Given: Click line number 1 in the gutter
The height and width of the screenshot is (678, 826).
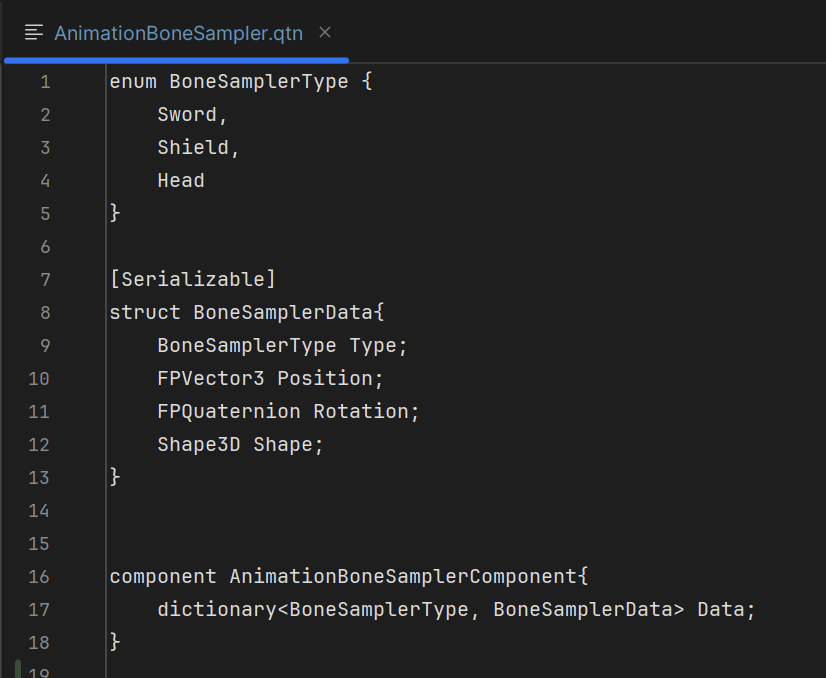Looking at the screenshot, I should pos(45,82).
